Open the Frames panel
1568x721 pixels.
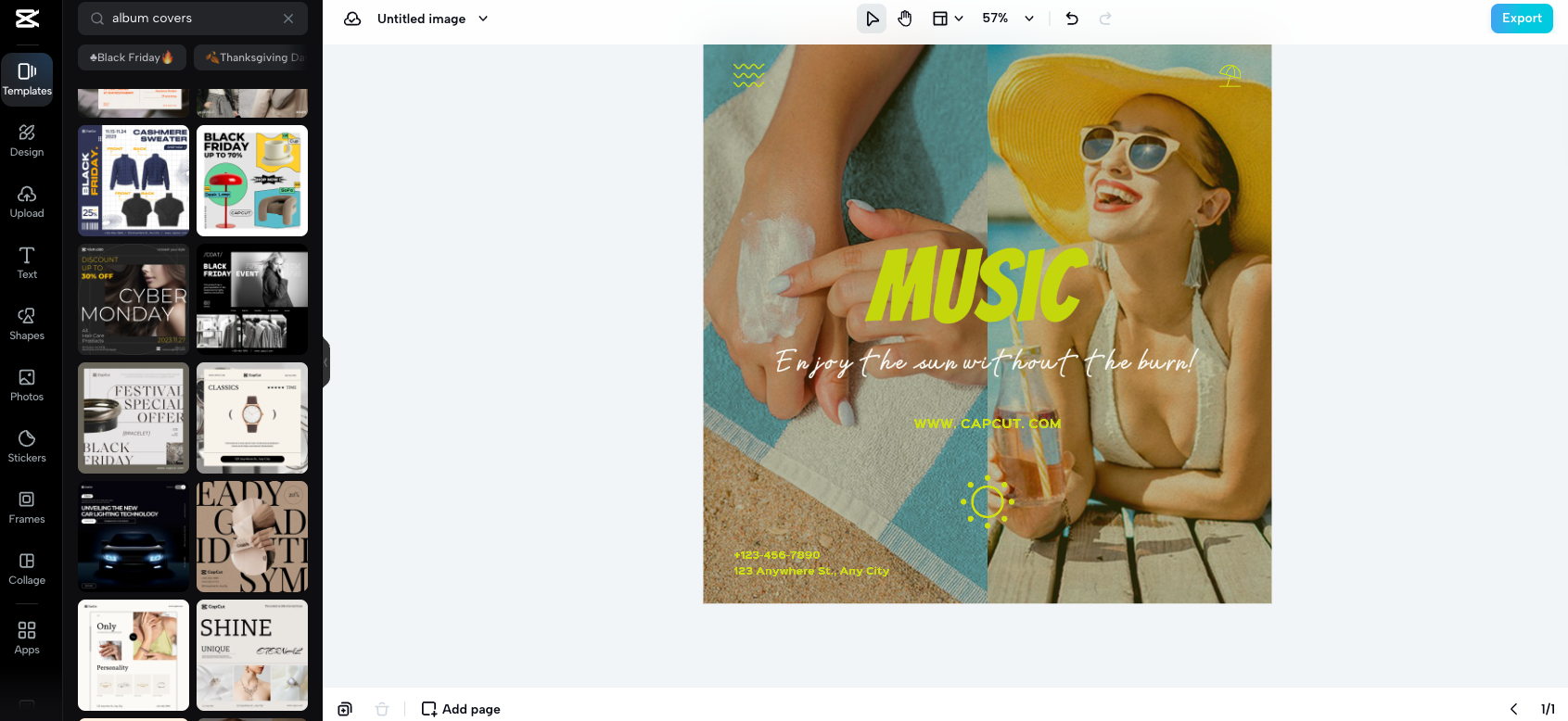coord(27,507)
